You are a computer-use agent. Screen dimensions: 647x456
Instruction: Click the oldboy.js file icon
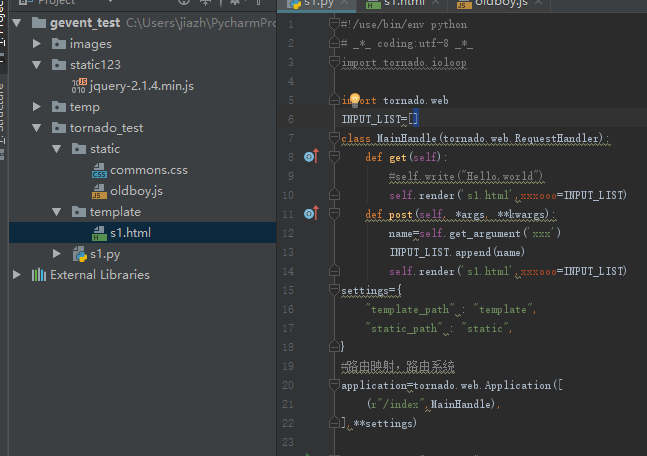(99, 190)
